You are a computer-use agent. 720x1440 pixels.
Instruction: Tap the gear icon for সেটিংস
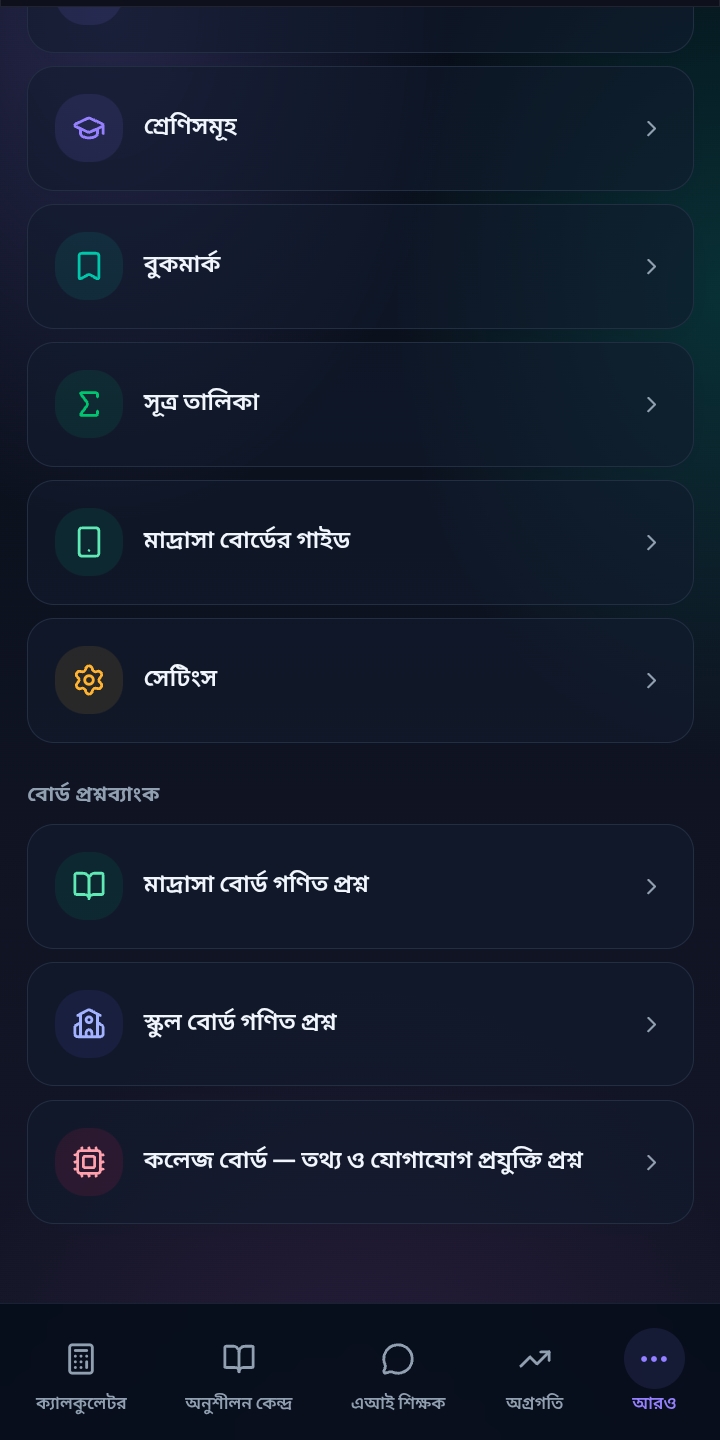(89, 680)
